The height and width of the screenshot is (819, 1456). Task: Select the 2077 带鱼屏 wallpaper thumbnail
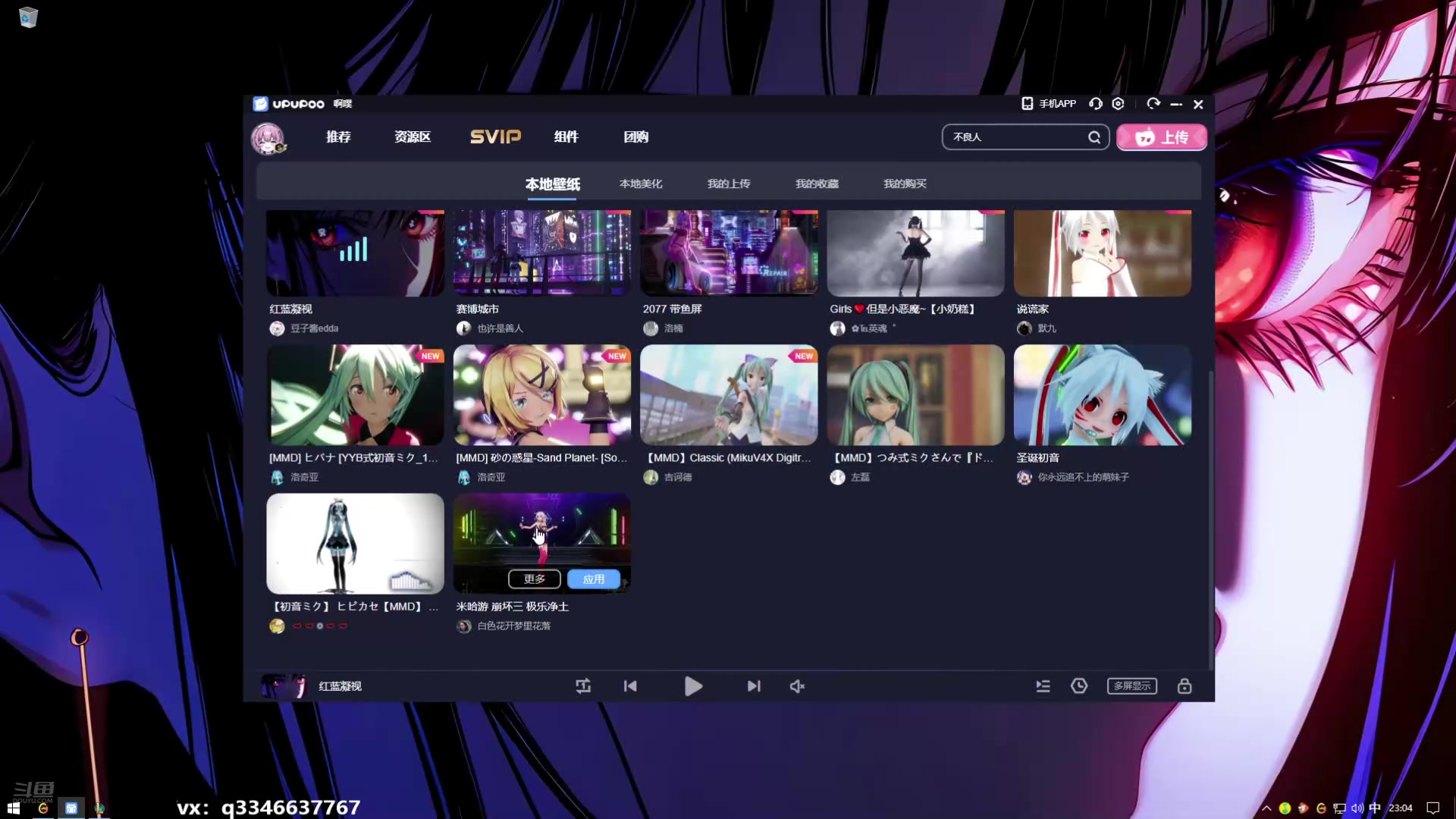coord(729,253)
